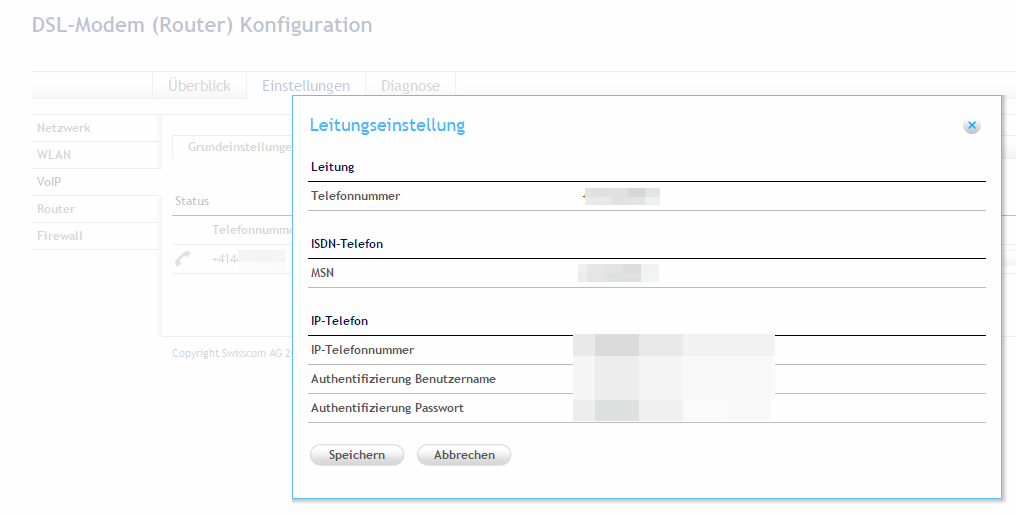Image resolution: width=1016 pixels, height=516 pixels.
Task: Switch to the Einstellungen tab
Action: pyautogui.click(x=306, y=86)
